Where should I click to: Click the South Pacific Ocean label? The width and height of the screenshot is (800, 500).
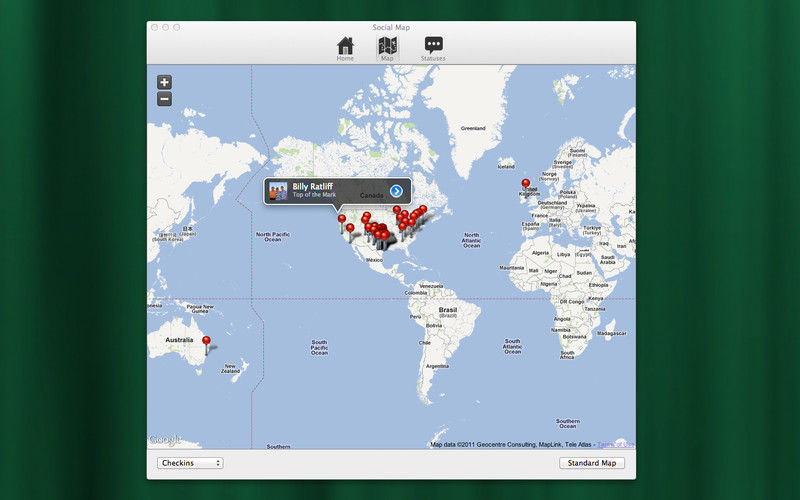pos(319,347)
